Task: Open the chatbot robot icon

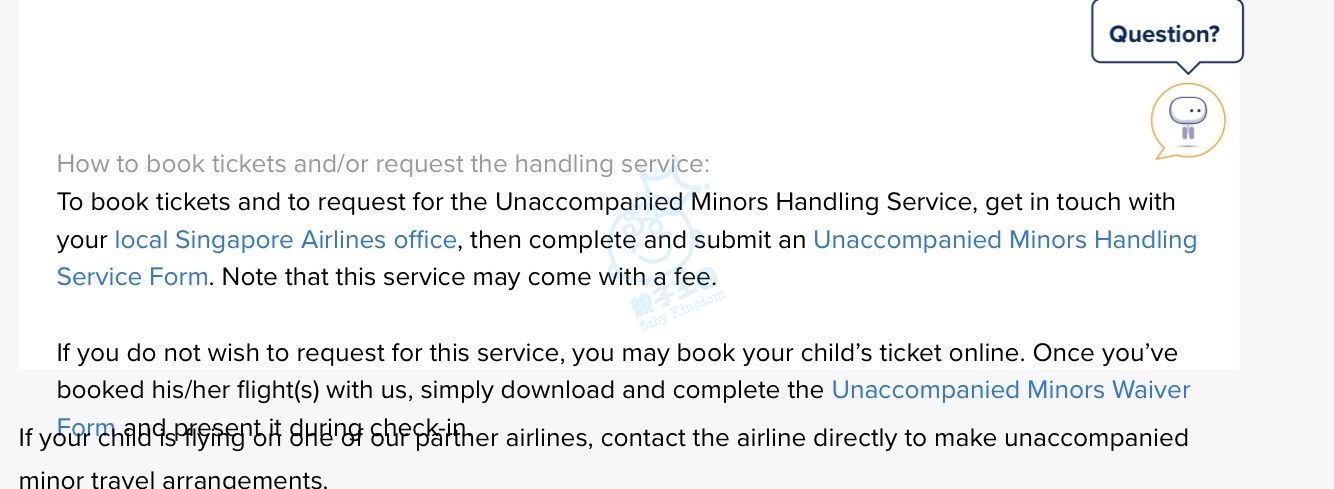Action: coord(1187,120)
